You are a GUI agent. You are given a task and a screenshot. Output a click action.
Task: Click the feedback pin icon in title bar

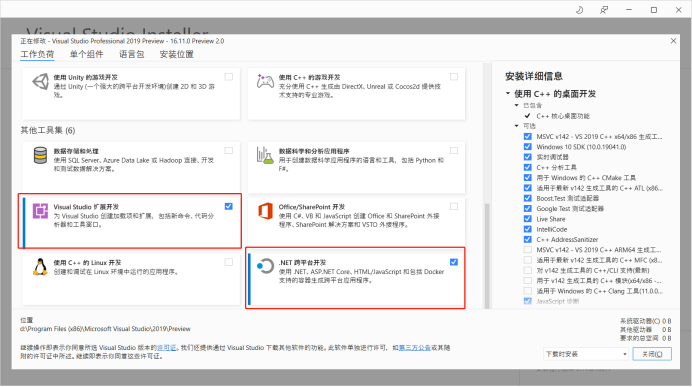point(604,10)
